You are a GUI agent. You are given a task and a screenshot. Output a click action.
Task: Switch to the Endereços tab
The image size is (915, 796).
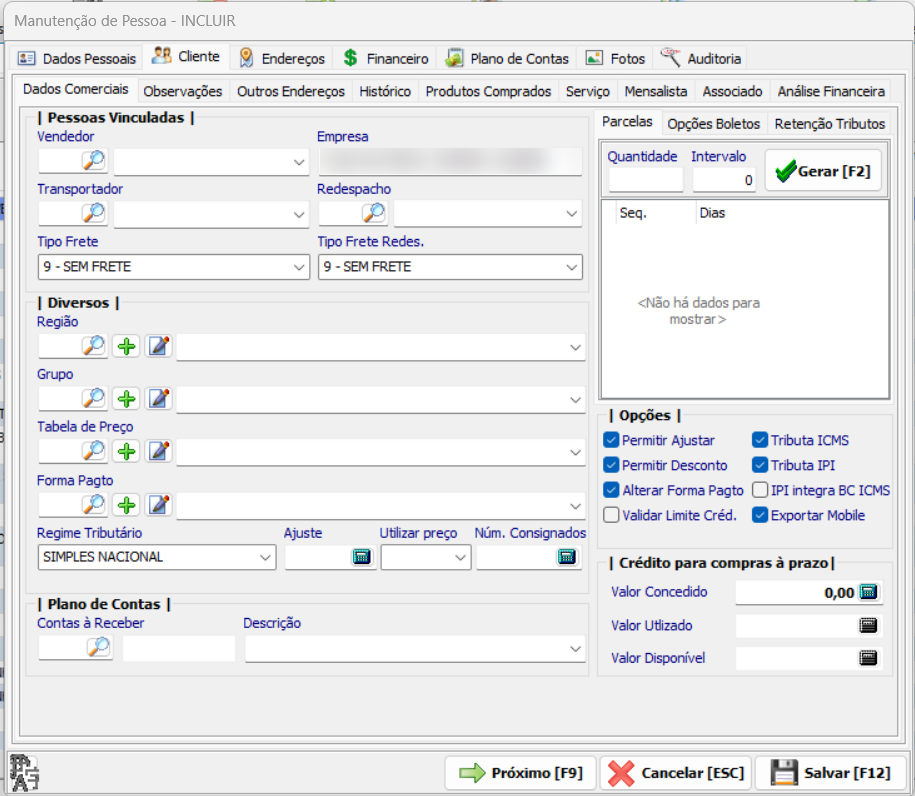click(x=282, y=58)
